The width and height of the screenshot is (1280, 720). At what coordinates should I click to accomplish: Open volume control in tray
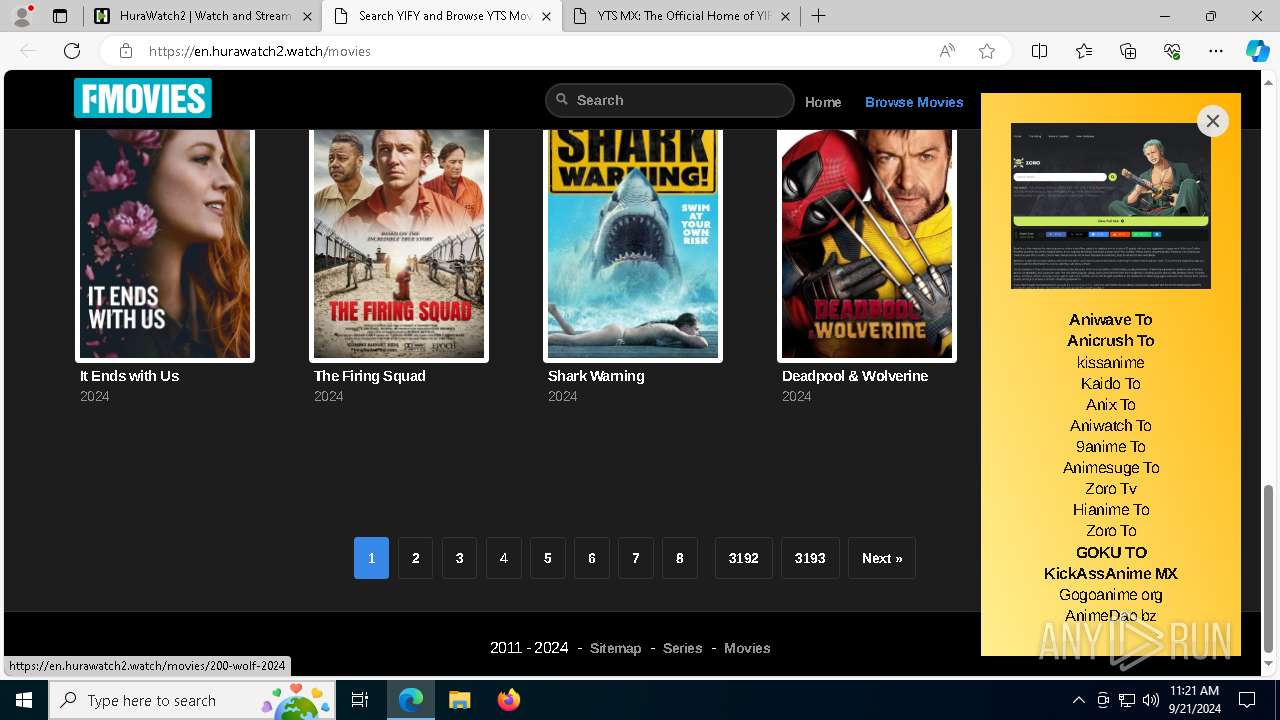tap(1151, 700)
